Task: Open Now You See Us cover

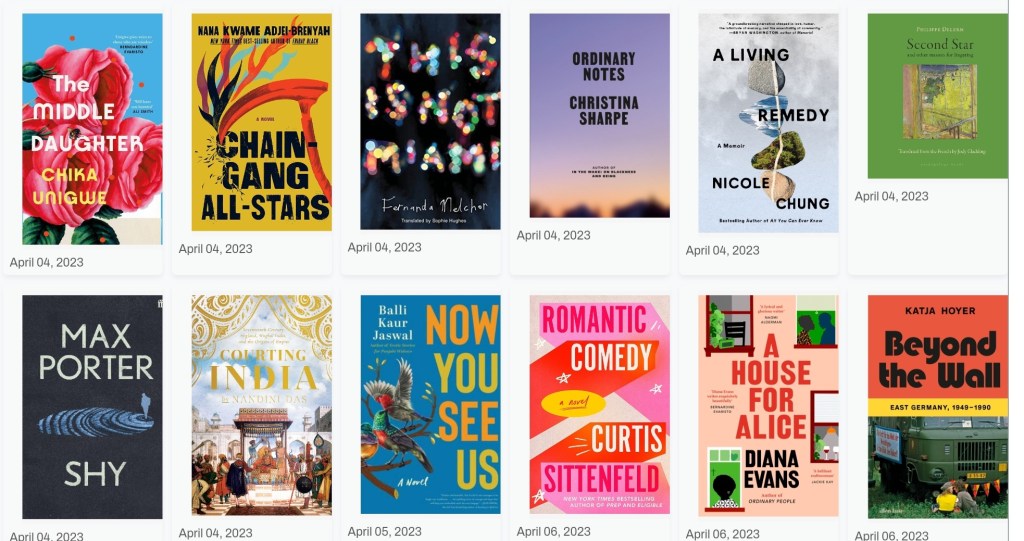Action: pos(430,404)
